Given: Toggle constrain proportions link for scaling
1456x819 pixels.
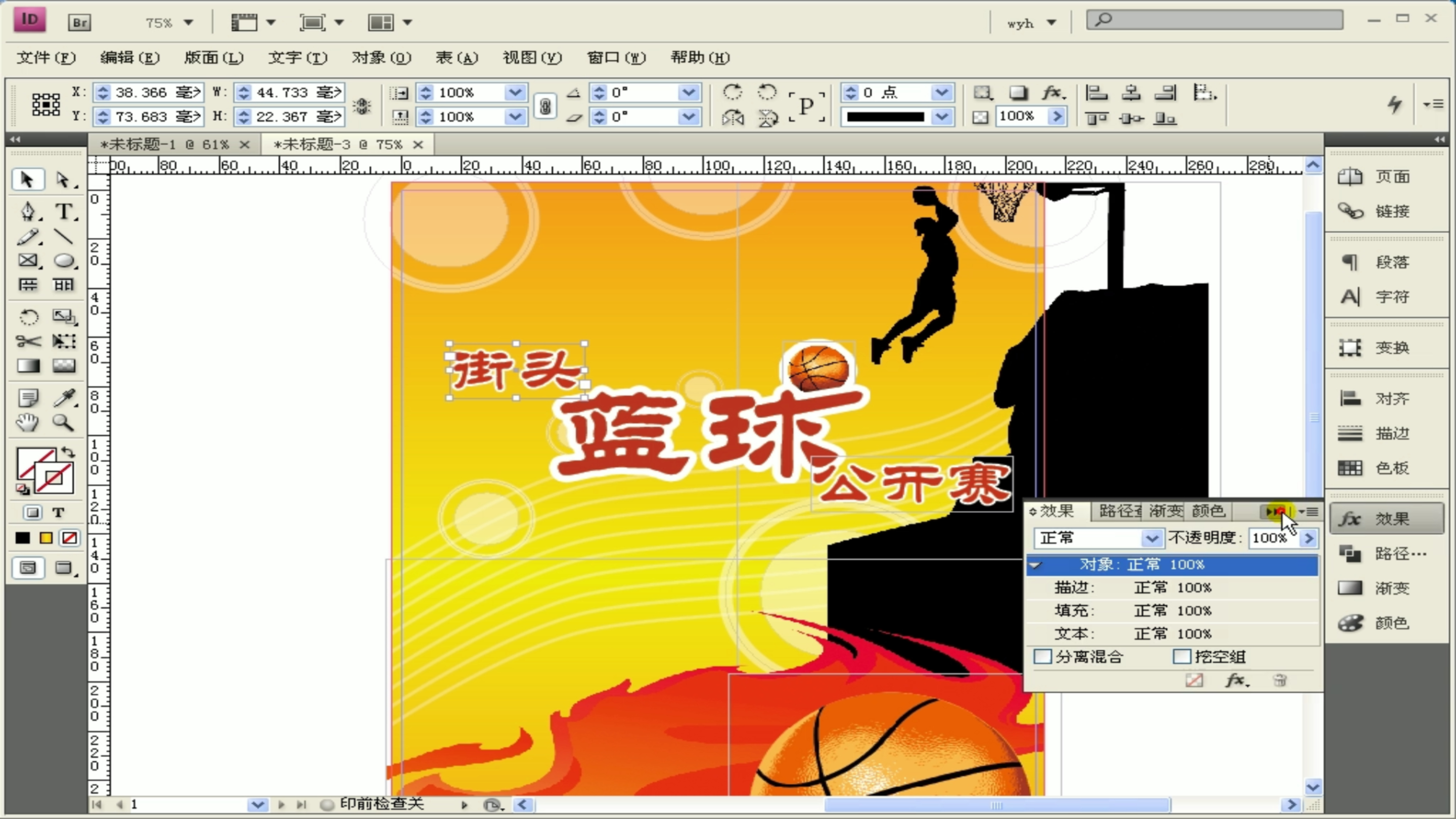Looking at the screenshot, I should click(545, 106).
